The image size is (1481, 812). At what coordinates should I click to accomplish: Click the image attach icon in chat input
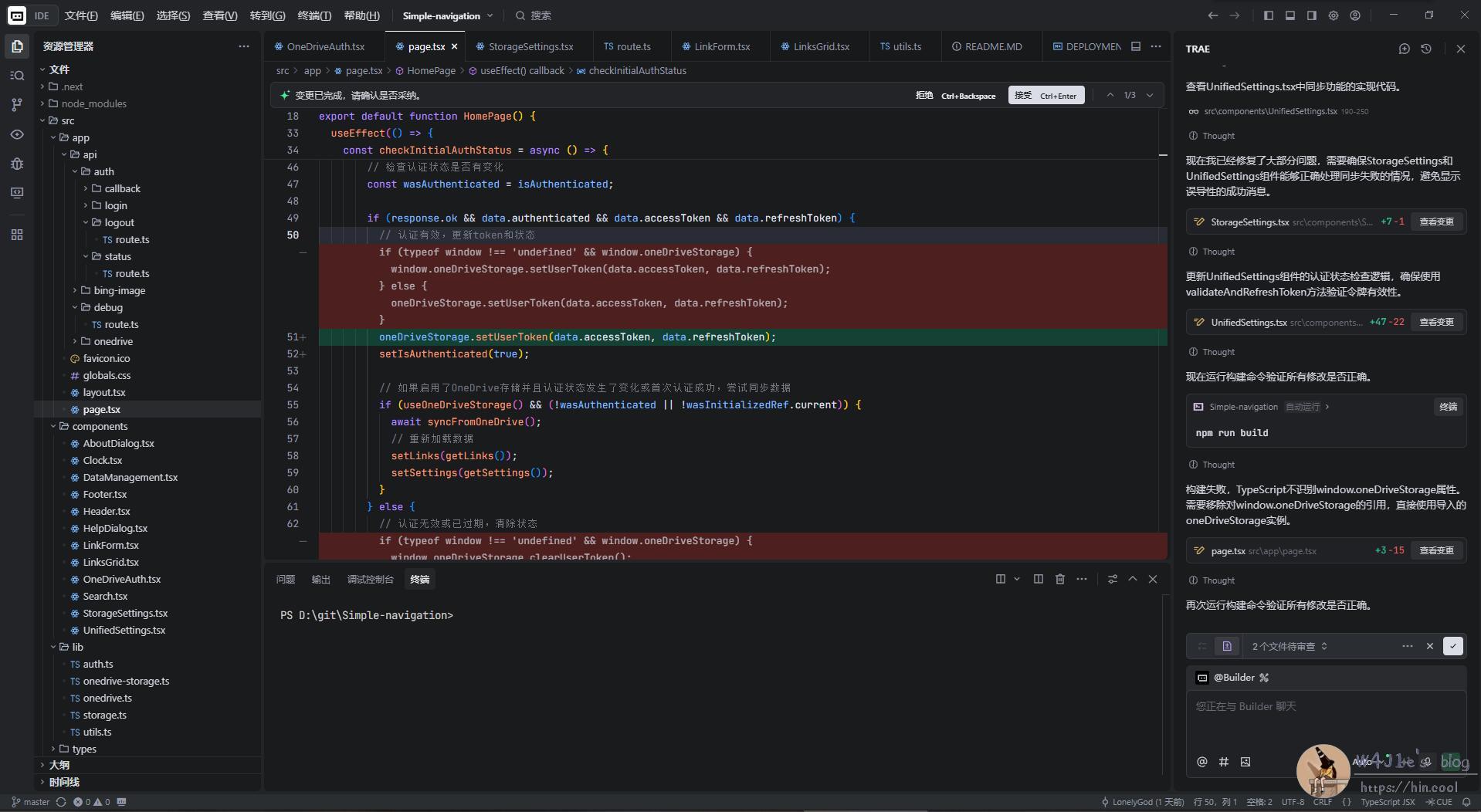(x=1245, y=762)
